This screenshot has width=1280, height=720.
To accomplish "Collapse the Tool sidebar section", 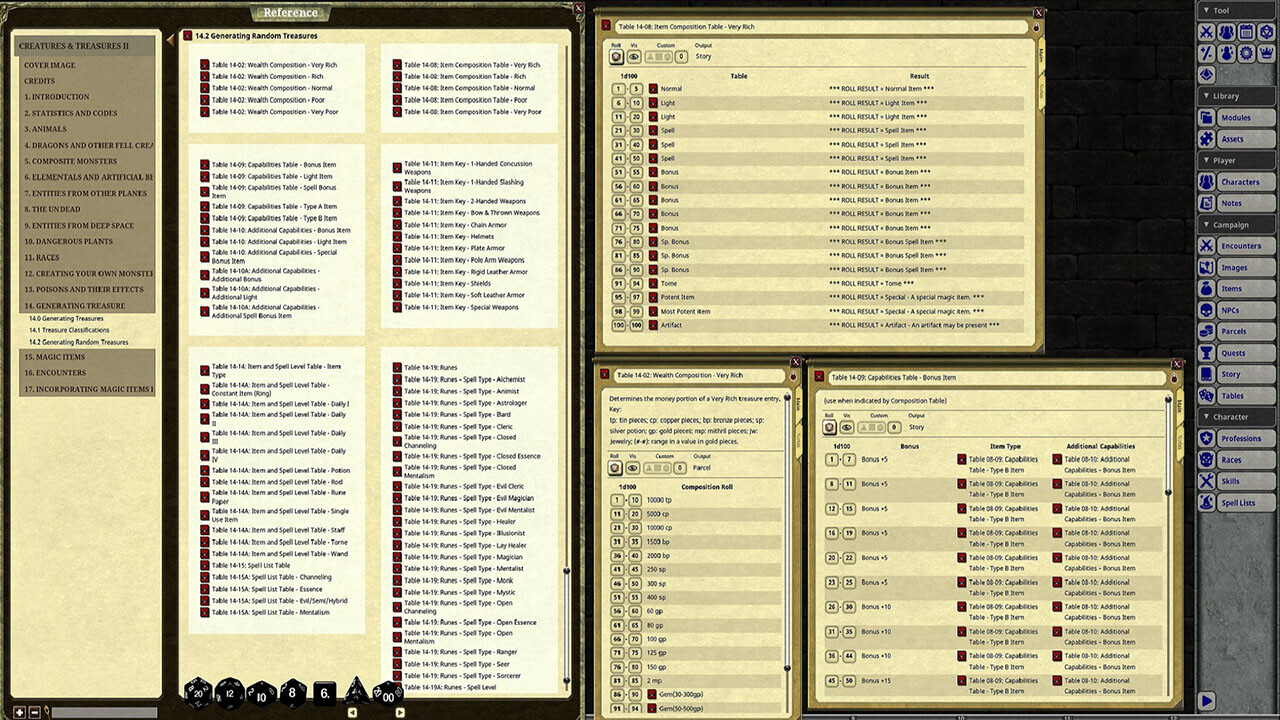I will point(1206,10).
